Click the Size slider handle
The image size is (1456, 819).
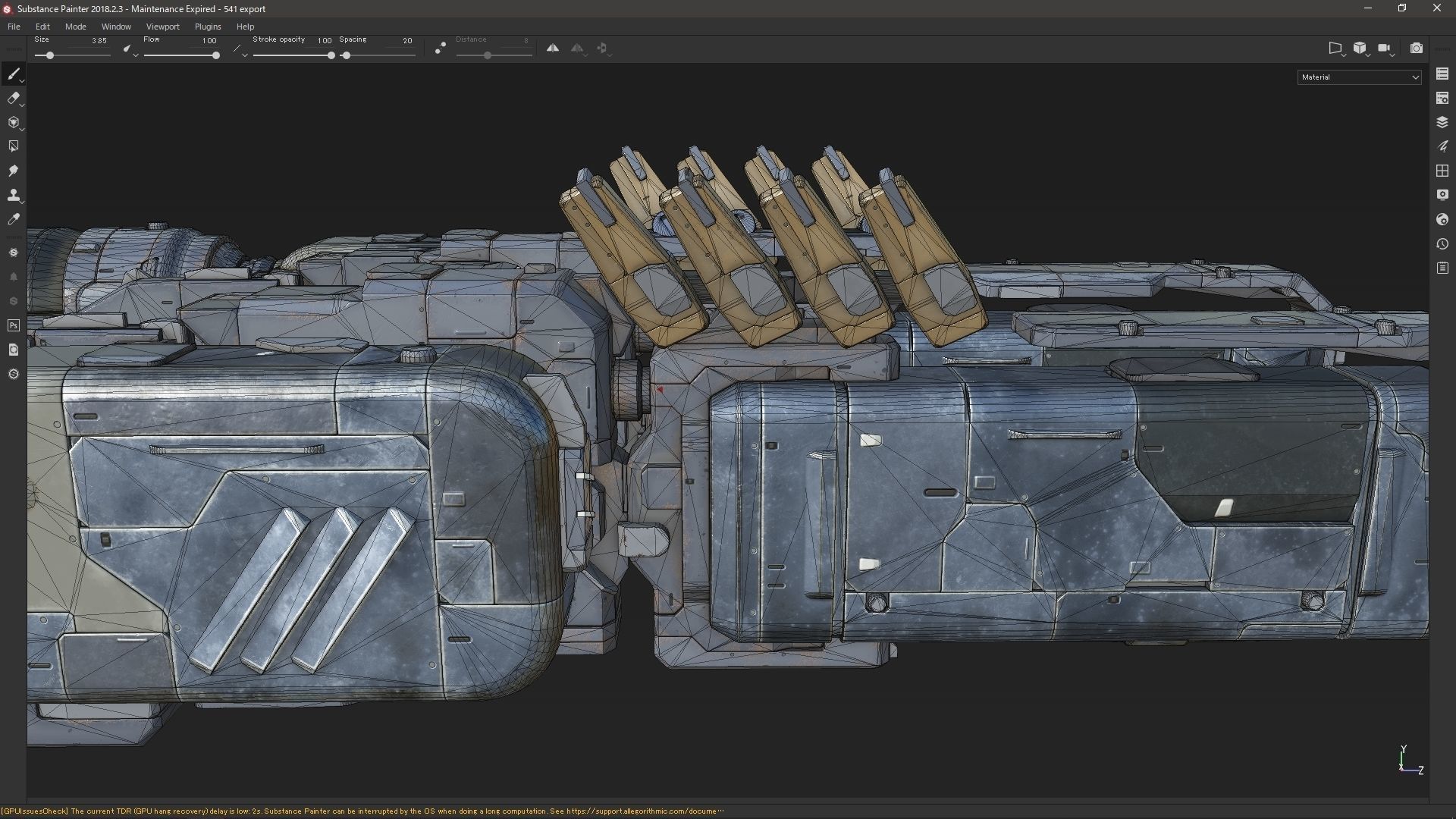(x=50, y=55)
